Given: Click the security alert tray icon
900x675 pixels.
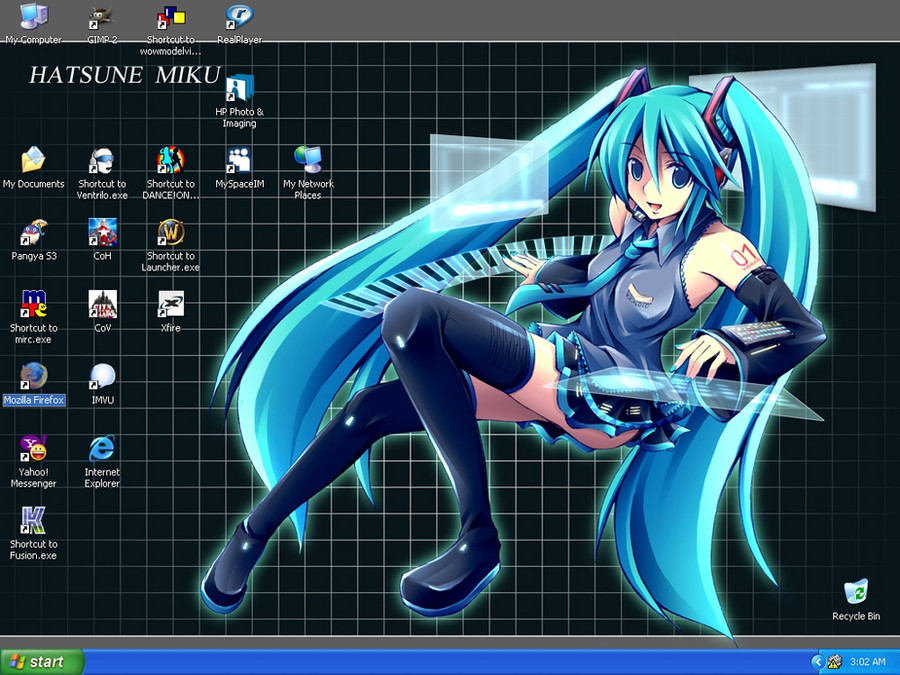Looking at the screenshot, I should click(x=835, y=662).
